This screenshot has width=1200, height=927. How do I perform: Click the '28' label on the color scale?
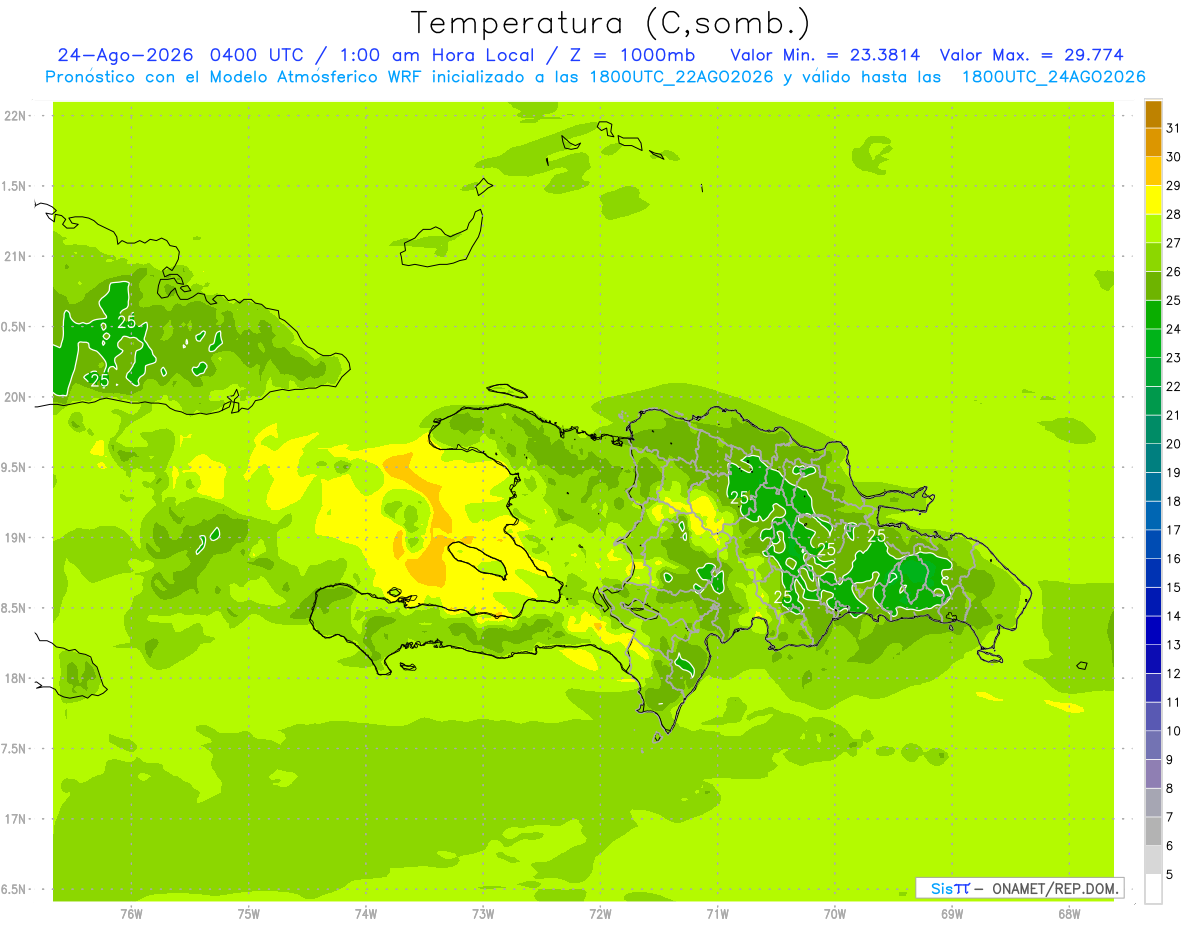(1174, 214)
